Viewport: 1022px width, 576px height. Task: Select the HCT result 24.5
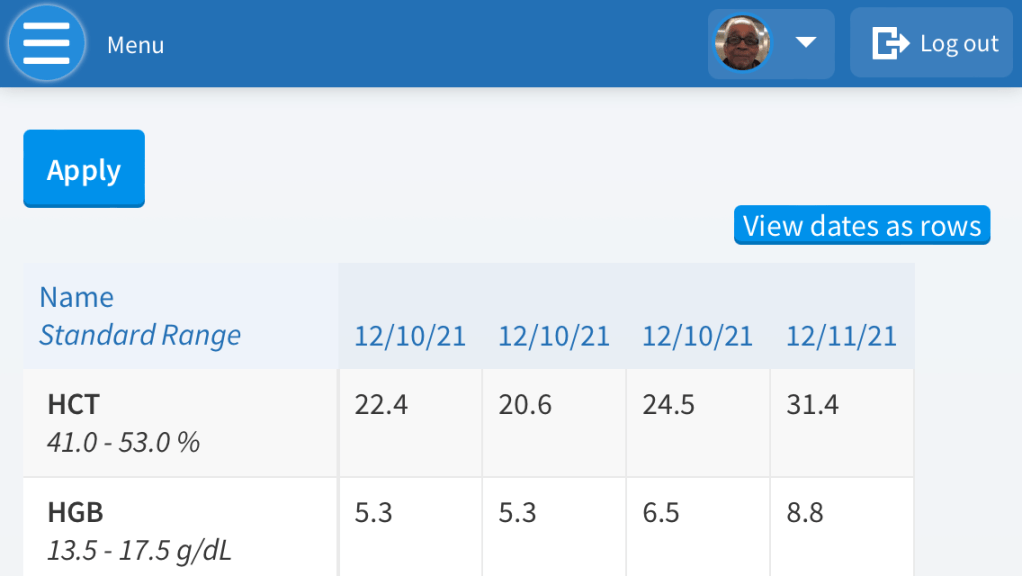coord(669,405)
